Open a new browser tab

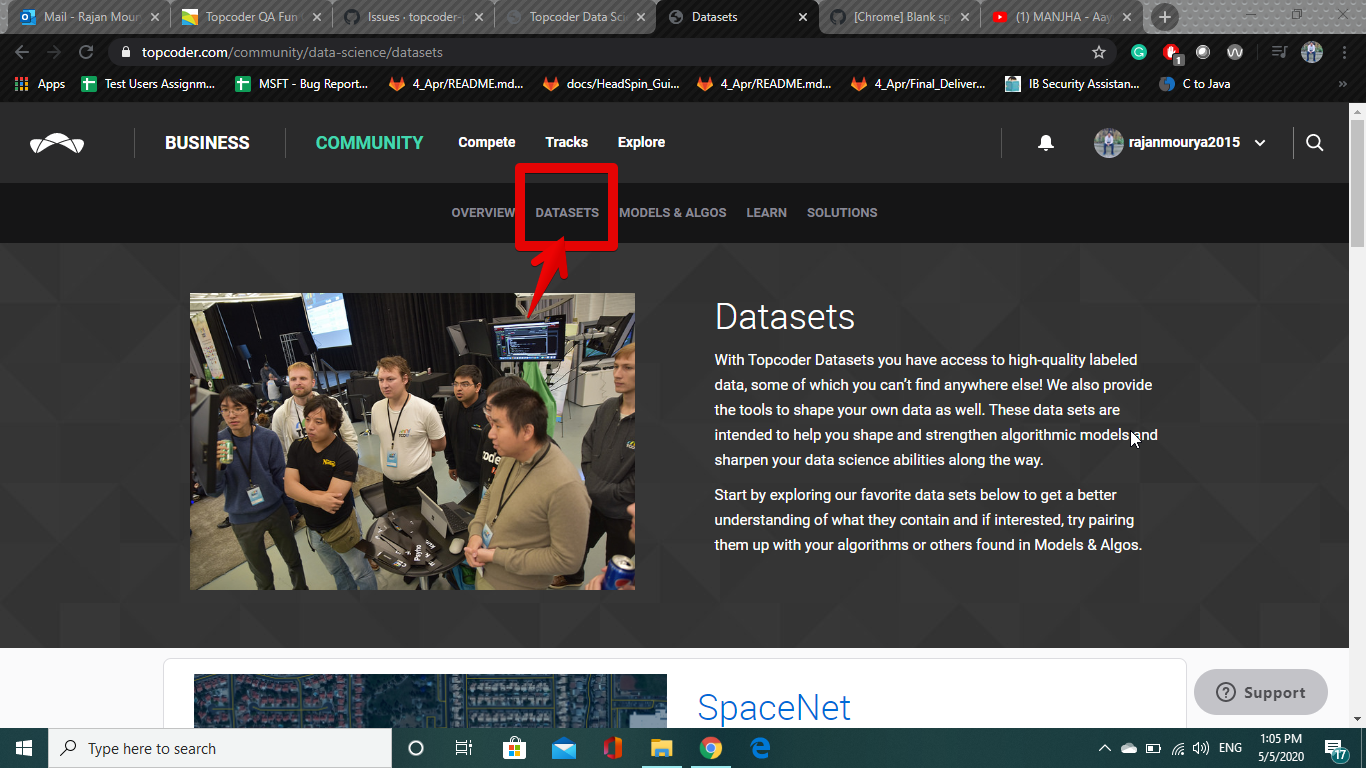pyautogui.click(x=1164, y=17)
